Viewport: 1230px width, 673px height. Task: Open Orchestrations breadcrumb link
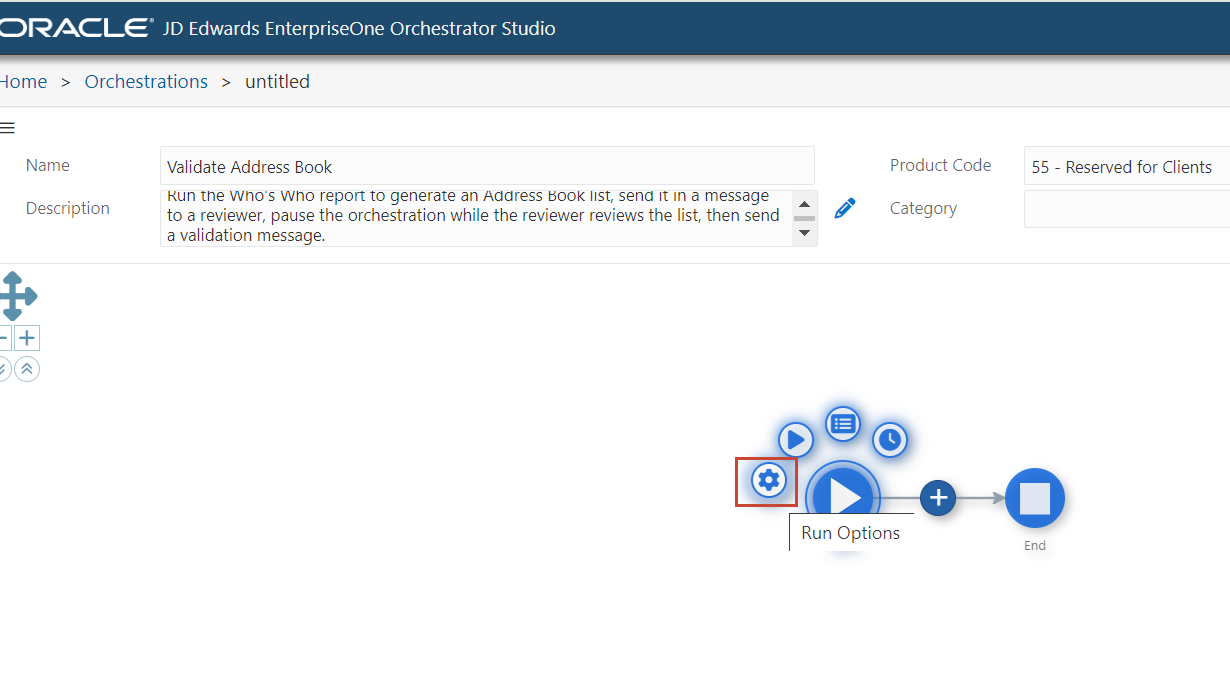point(146,82)
